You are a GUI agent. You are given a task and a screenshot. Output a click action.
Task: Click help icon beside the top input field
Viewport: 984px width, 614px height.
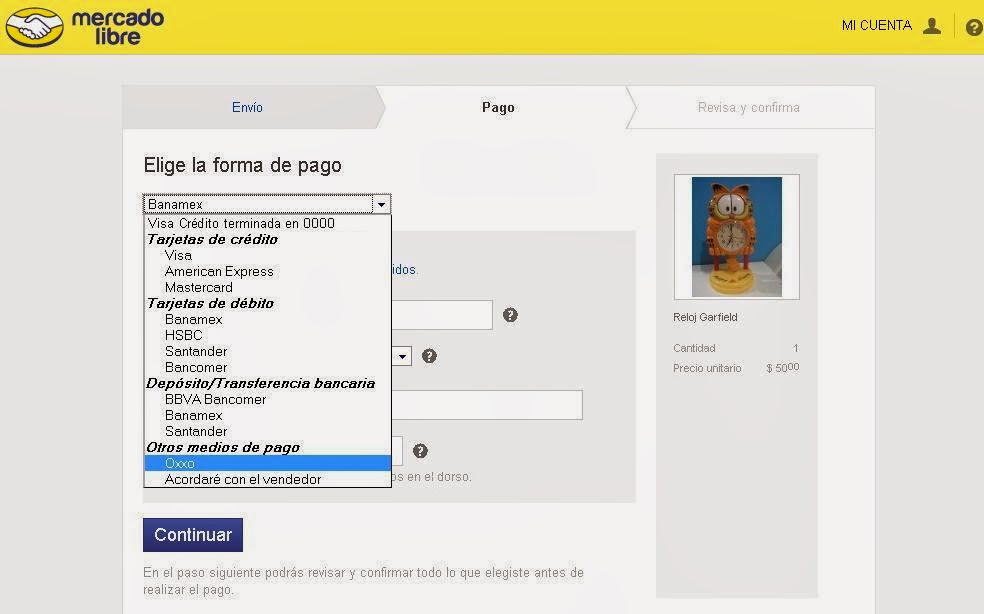coord(510,315)
